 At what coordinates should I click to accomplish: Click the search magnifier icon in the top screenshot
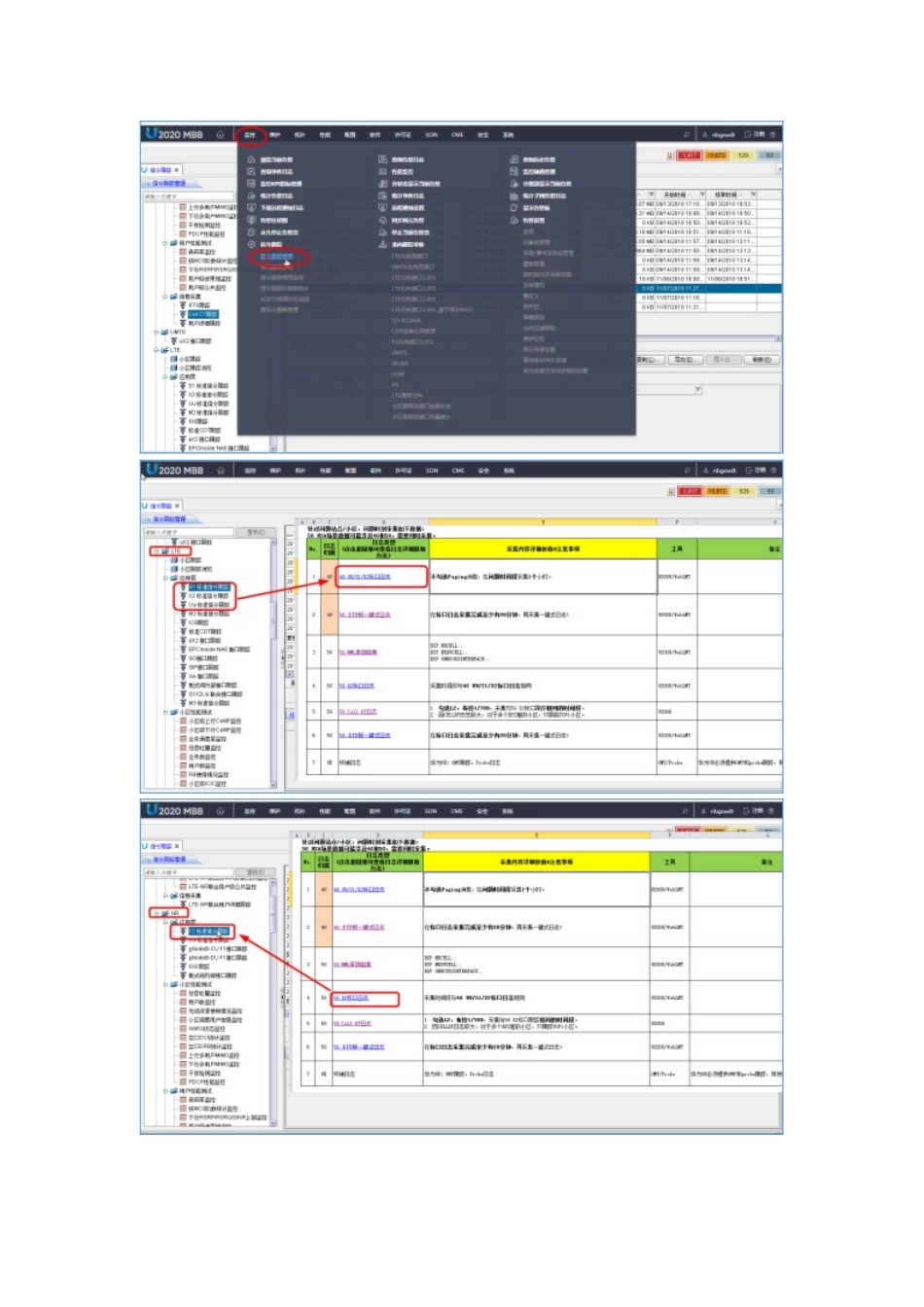[x=687, y=134]
